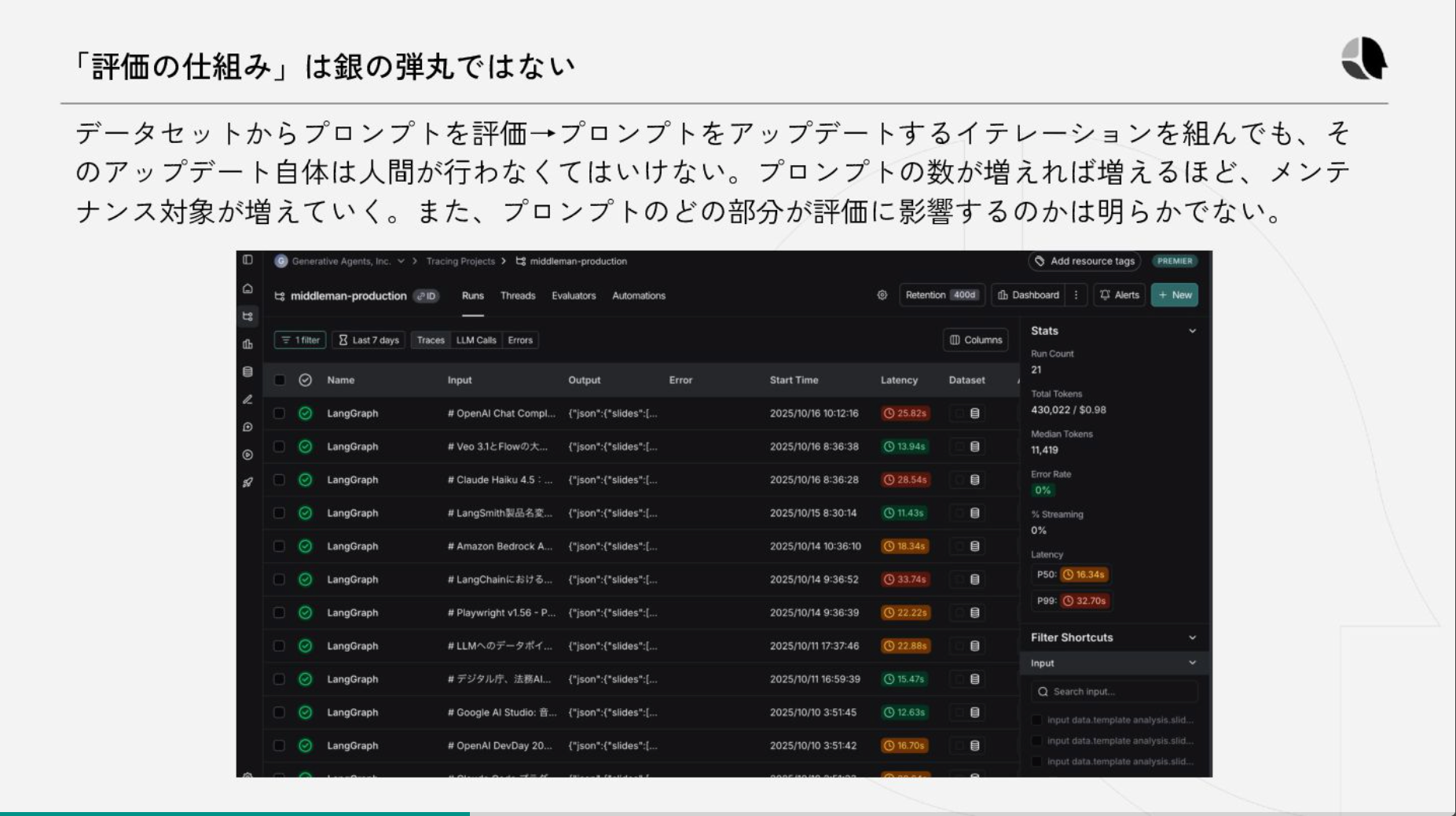The width and height of the screenshot is (1456, 816).
Task: Select checkbox for LangSmith製品名 run
Action: tap(280, 513)
